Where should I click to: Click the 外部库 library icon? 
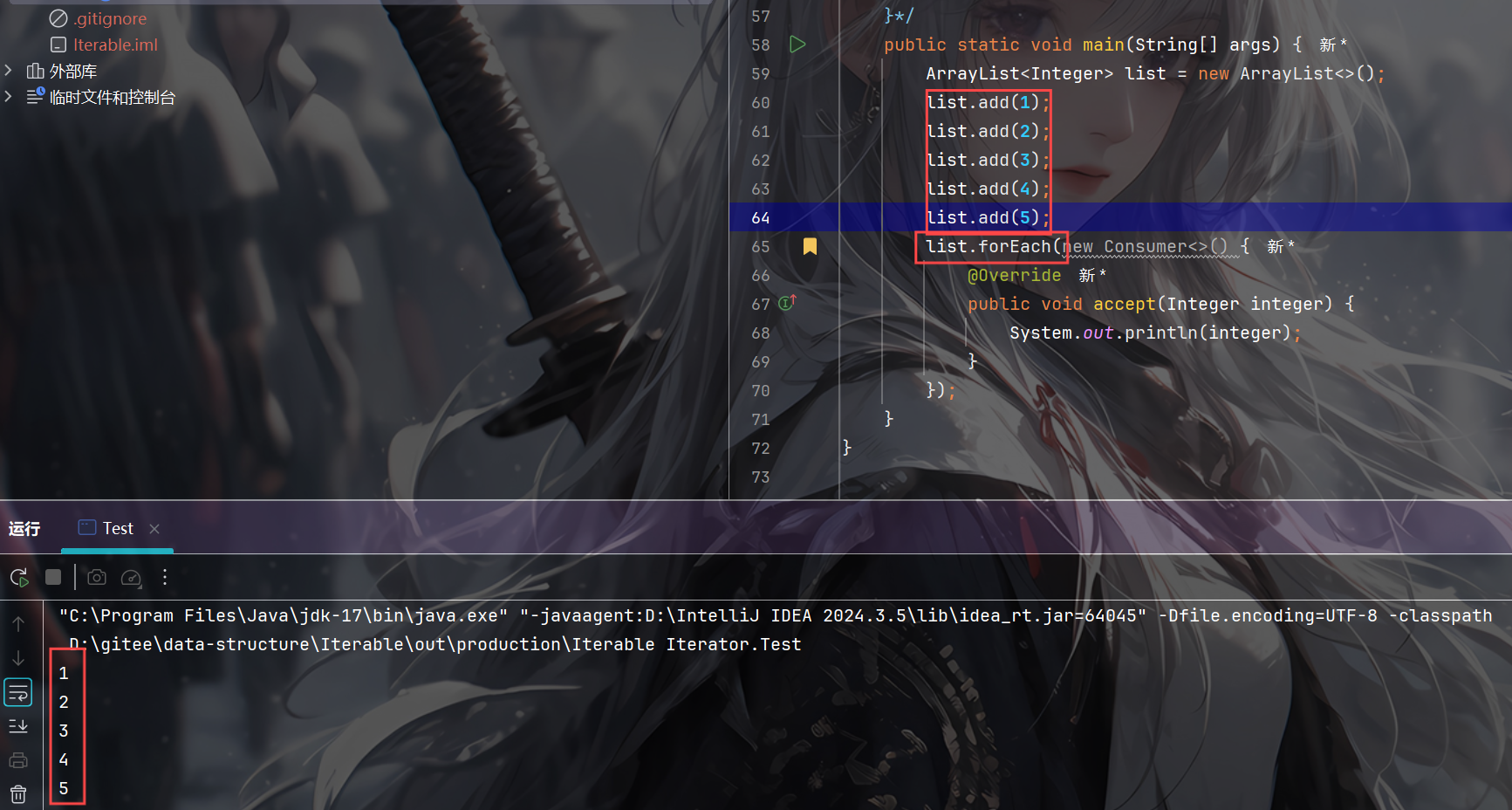pos(35,71)
